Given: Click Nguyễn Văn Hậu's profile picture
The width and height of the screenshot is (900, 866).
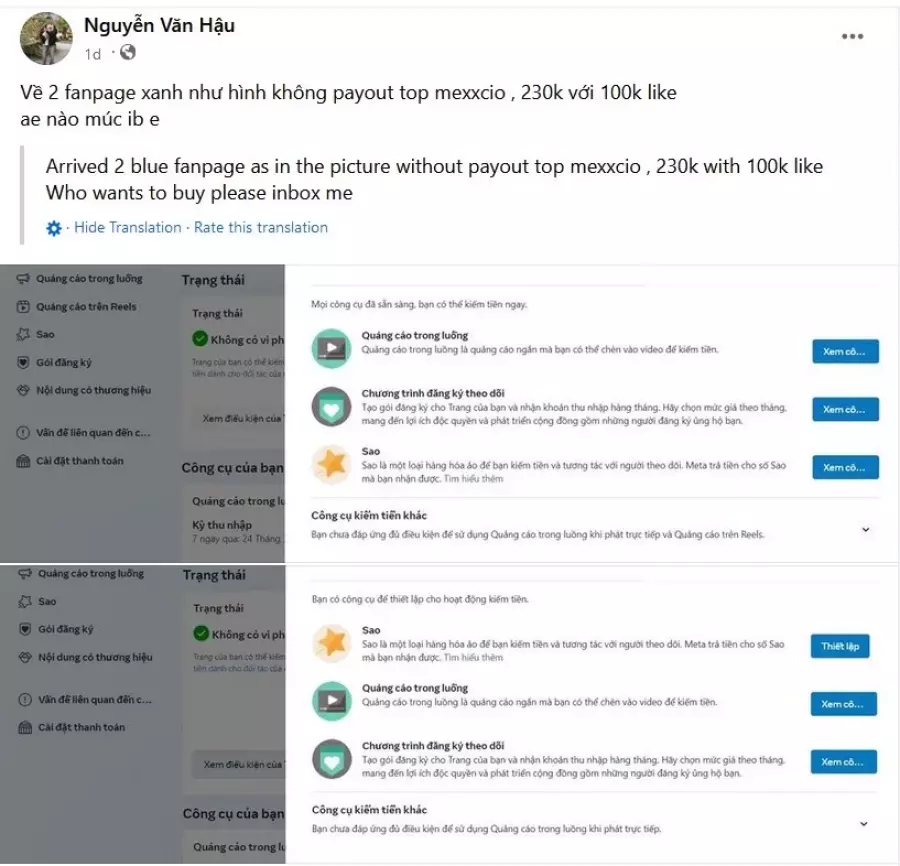Looking at the screenshot, I should tap(46, 38).
